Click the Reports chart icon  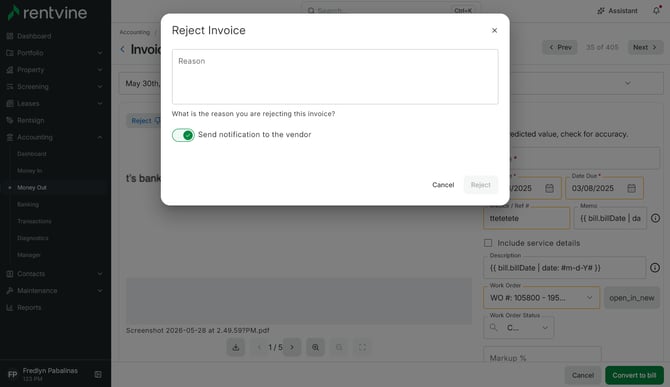click(x=10, y=308)
